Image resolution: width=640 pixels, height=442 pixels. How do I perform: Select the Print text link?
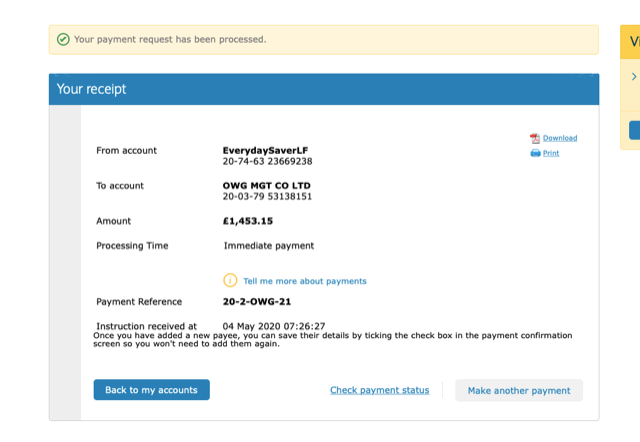pyautogui.click(x=551, y=153)
